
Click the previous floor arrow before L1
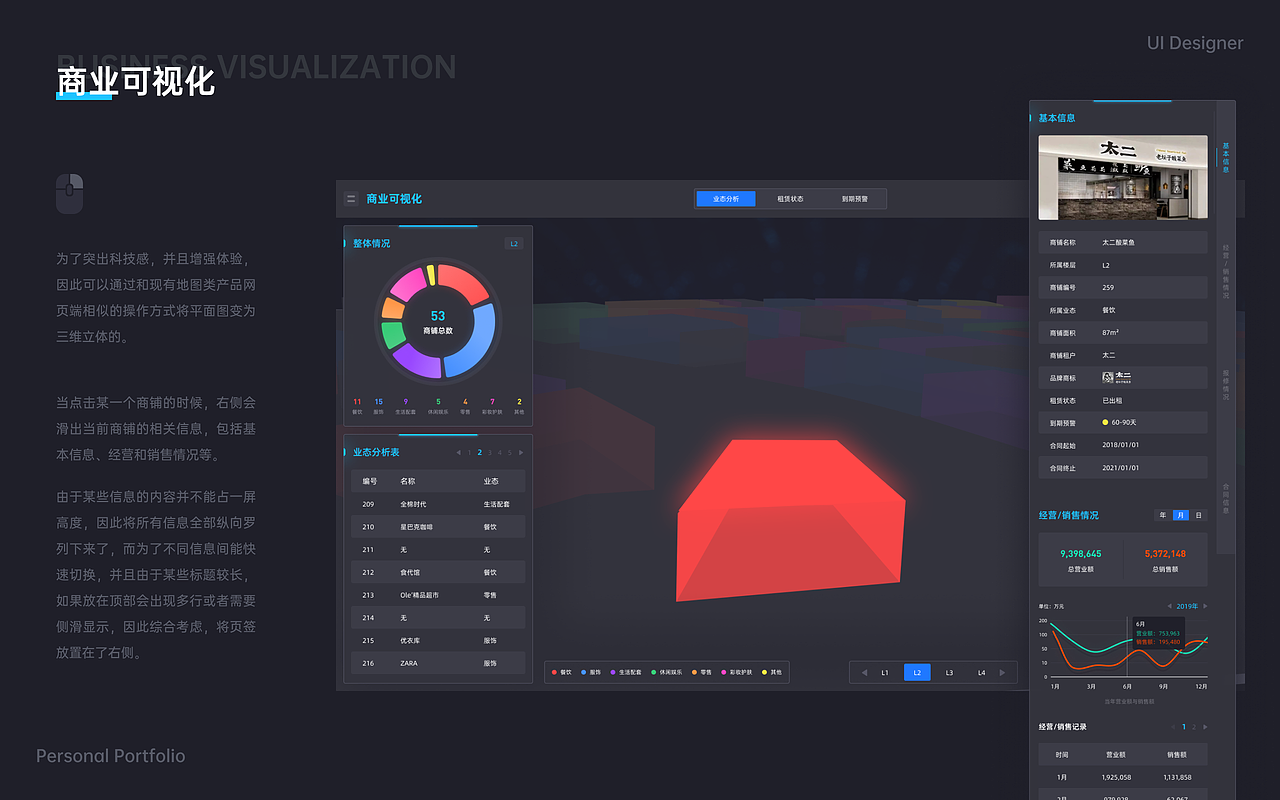point(864,673)
